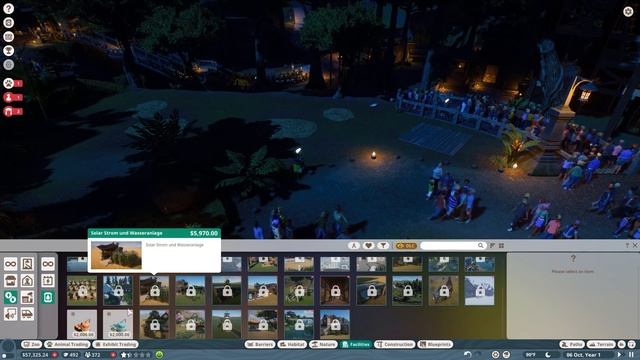640x360 pixels.
Task: Open the Exhibit Trading tab
Action: 116,344
